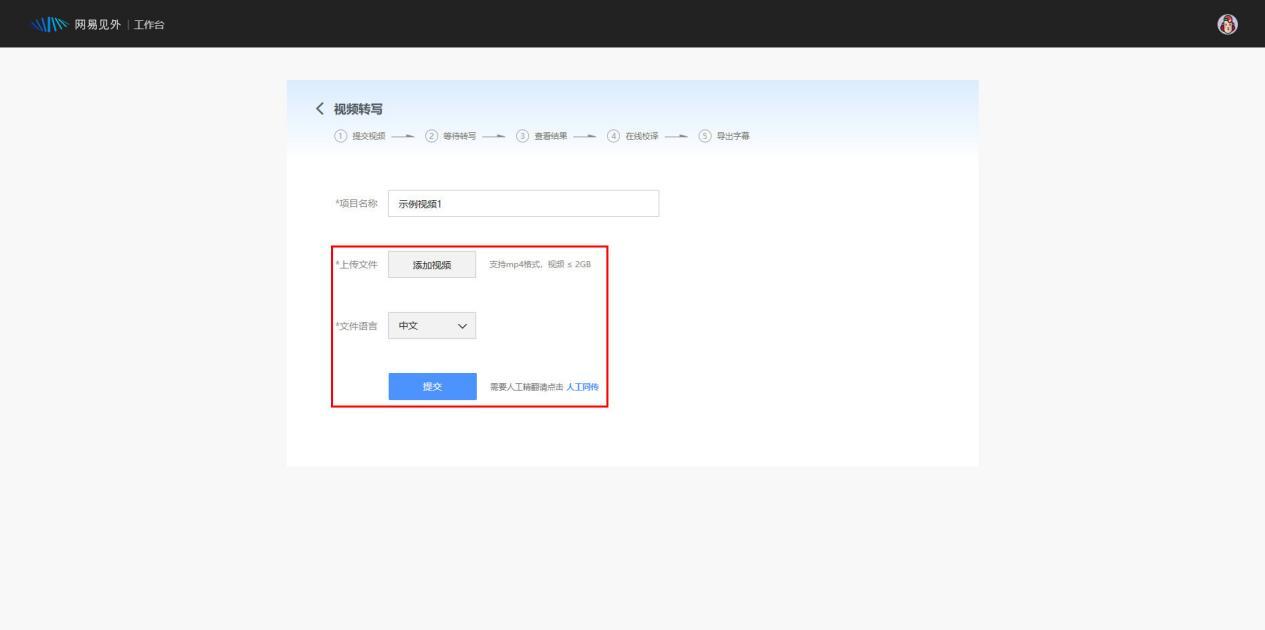Image resolution: width=1265 pixels, height=630 pixels.
Task: Expand the 文件语言 dropdown showing 中文
Action: 432,326
